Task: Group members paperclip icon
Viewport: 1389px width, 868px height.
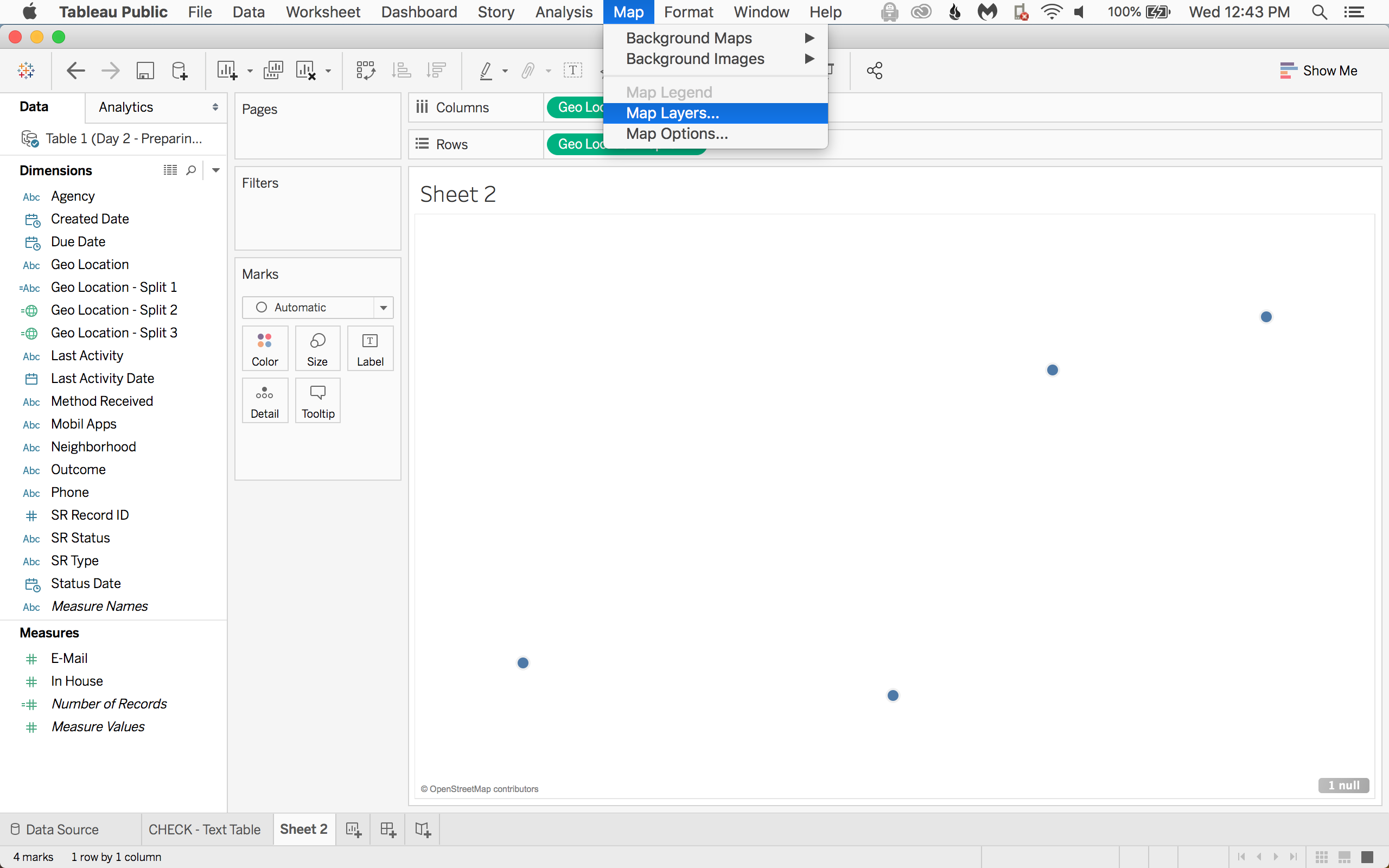Action: point(528,71)
